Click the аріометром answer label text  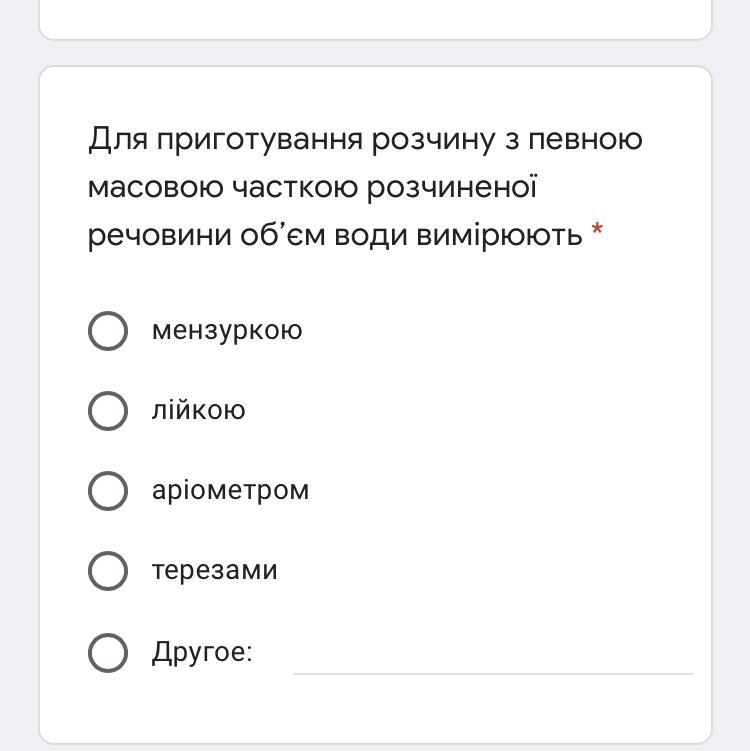(230, 491)
